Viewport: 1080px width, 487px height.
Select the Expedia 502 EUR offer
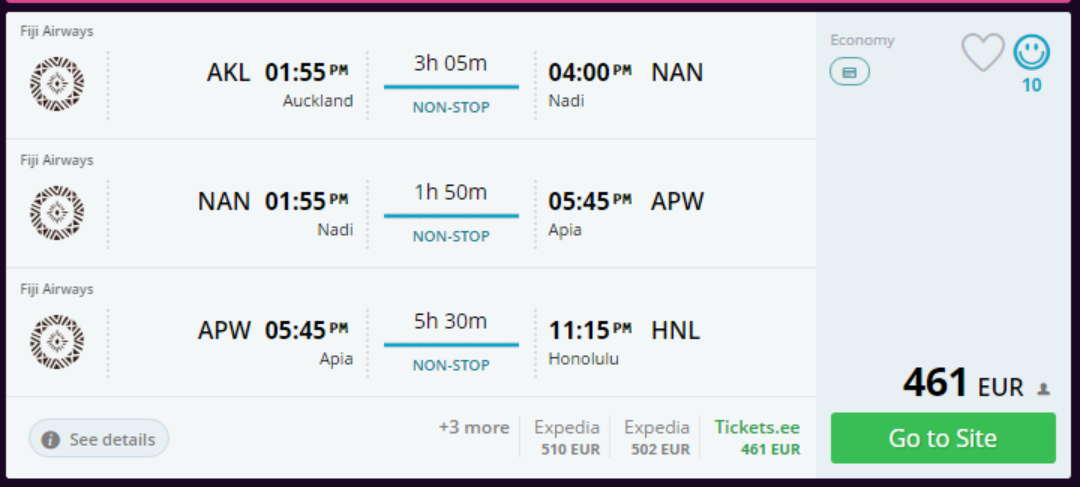tap(657, 438)
